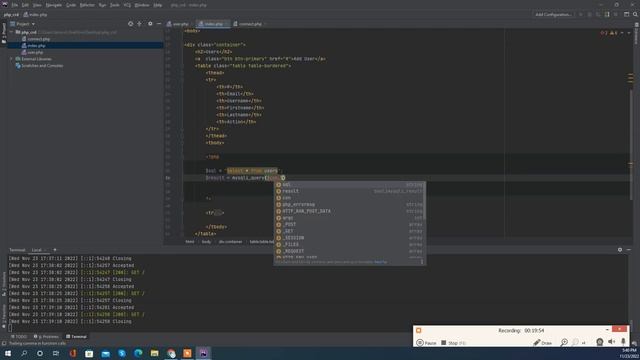Choose '_FILES' completion suggestion
This screenshot has width=640, height=360.
coord(350,244)
